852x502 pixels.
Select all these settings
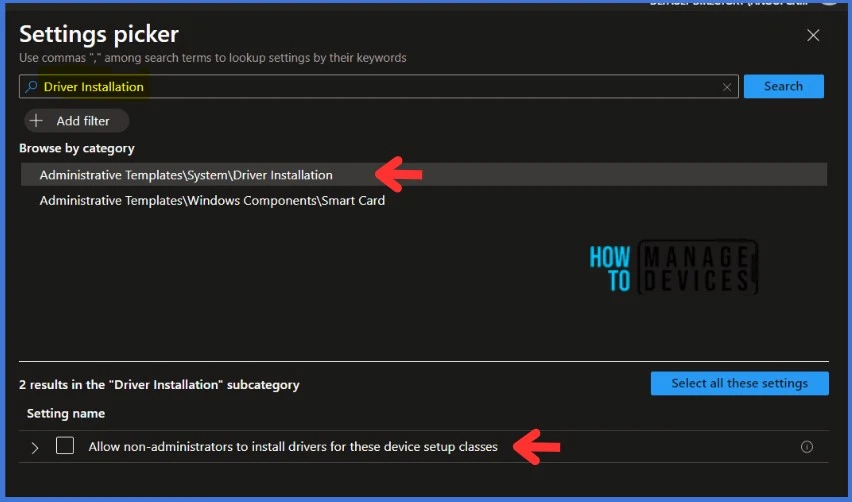point(740,384)
